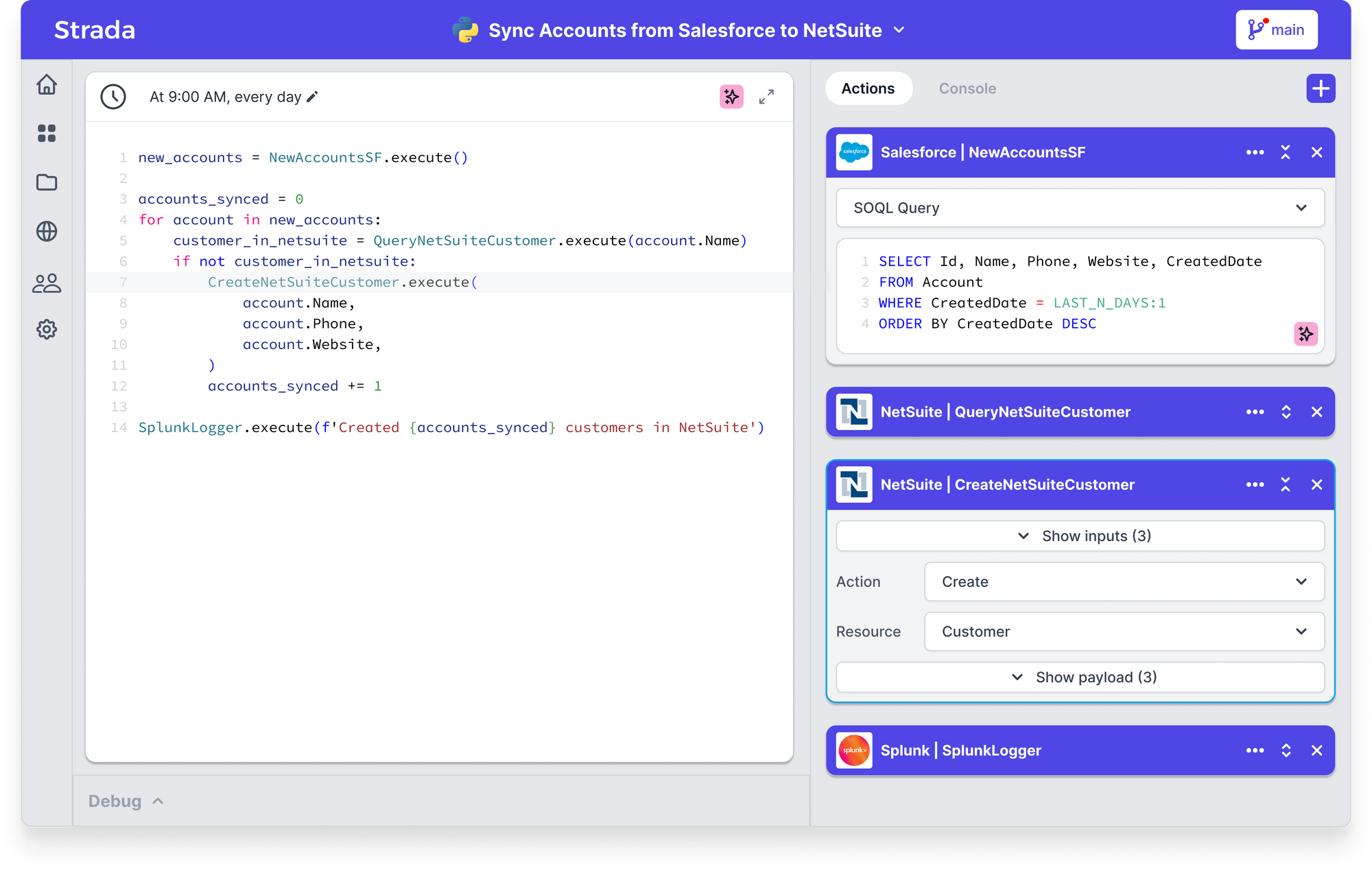Open the Action dropdown set to Create
The height and width of the screenshot is (869, 1372).
point(1124,582)
